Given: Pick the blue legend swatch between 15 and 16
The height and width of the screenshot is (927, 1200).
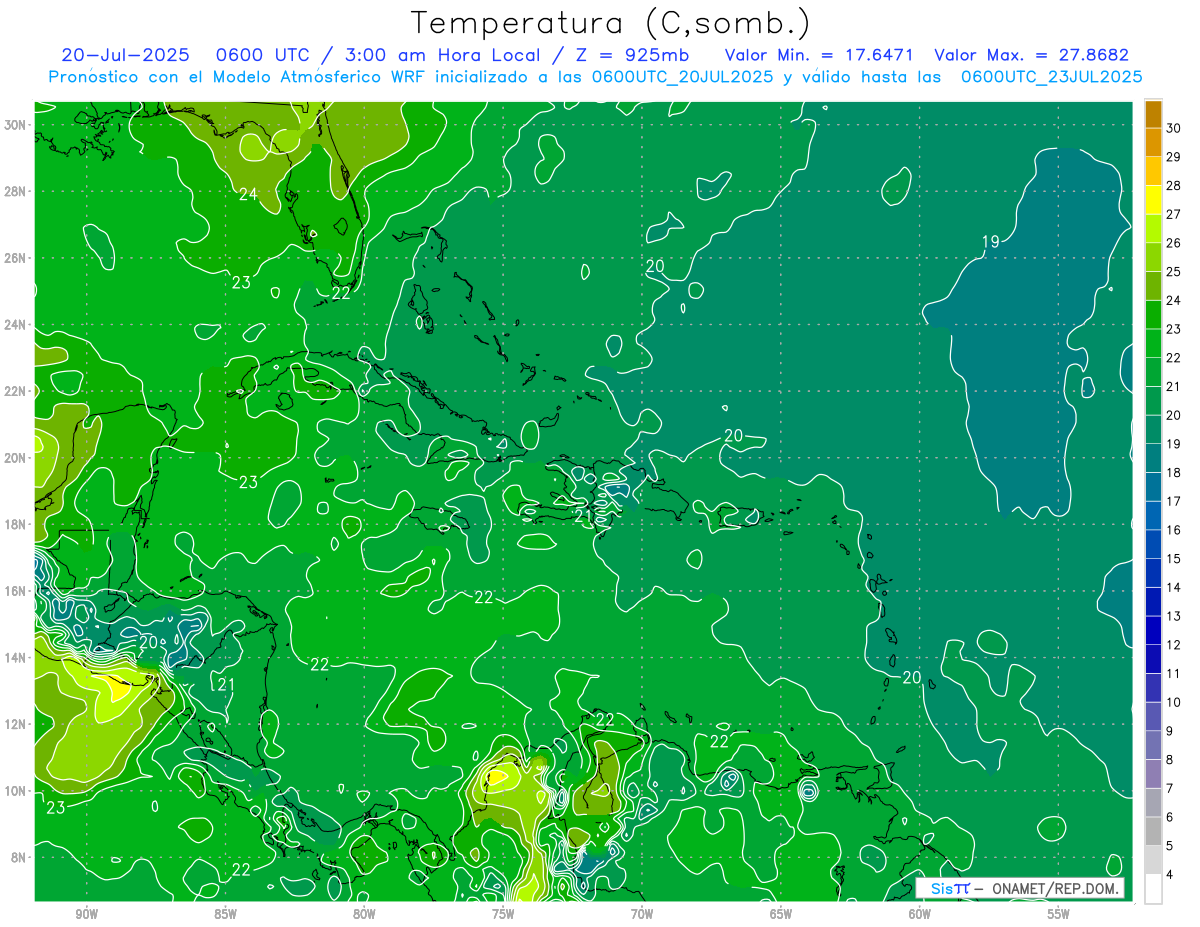Looking at the screenshot, I should point(1153,545).
